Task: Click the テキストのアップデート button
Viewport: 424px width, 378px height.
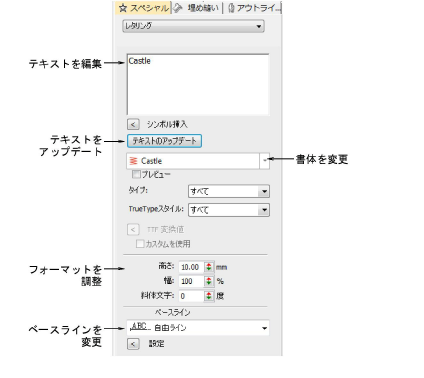Action: click(164, 141)
